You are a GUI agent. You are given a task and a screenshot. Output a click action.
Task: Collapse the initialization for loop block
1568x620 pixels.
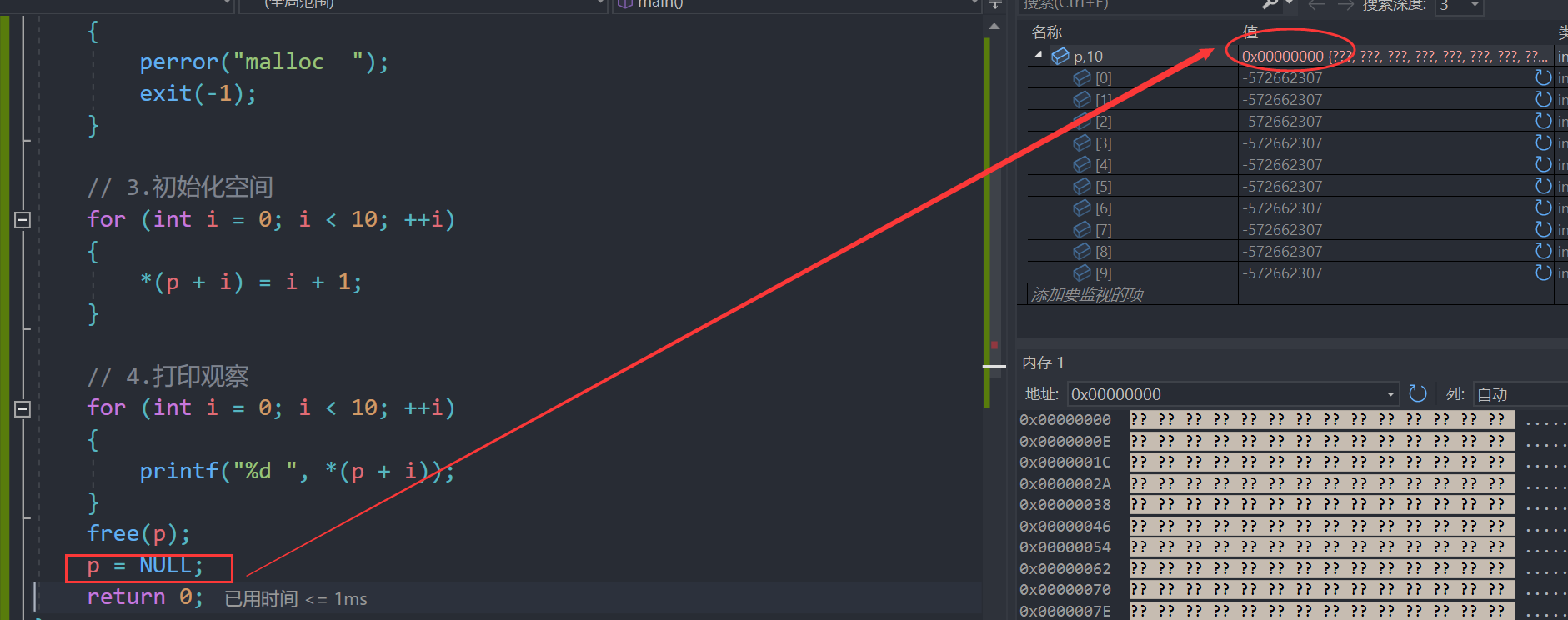[23, 220]
